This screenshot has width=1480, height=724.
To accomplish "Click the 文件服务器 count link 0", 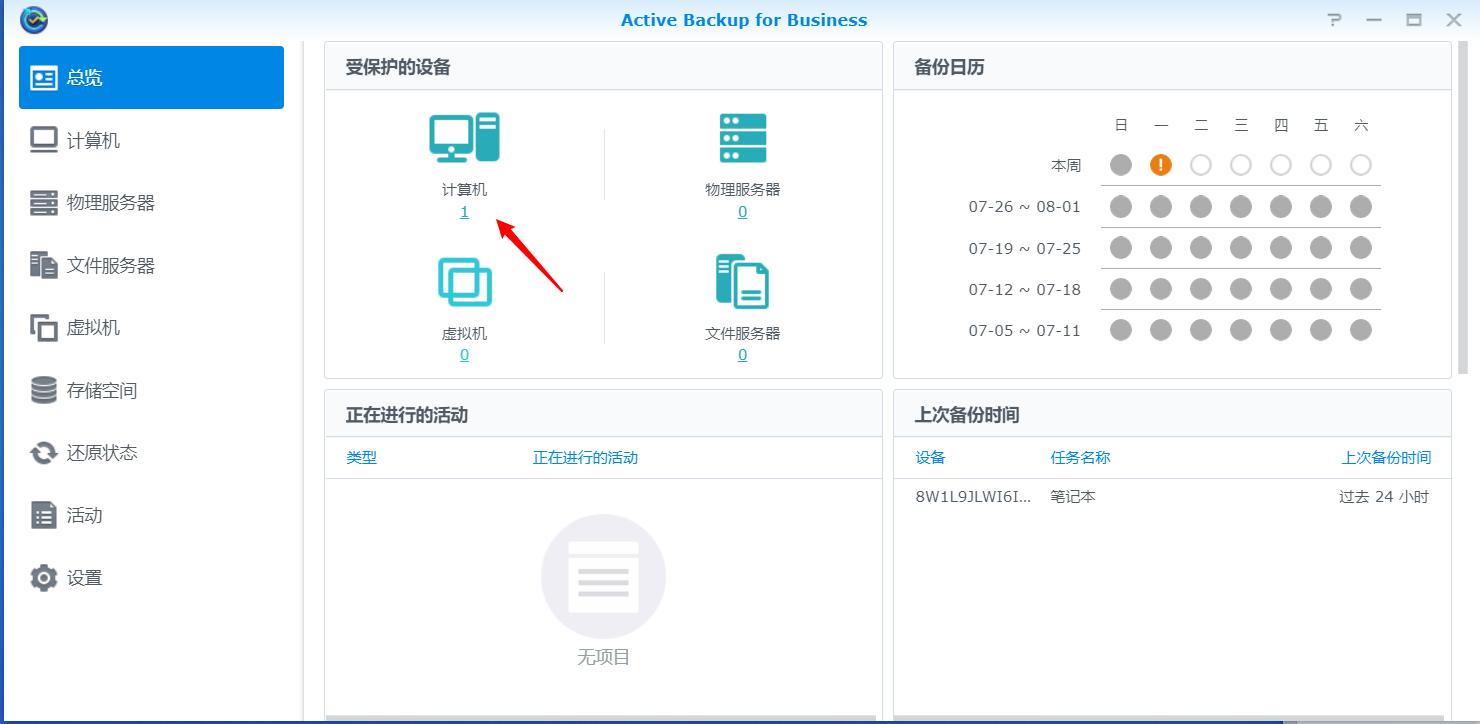I will coord(742,355).
